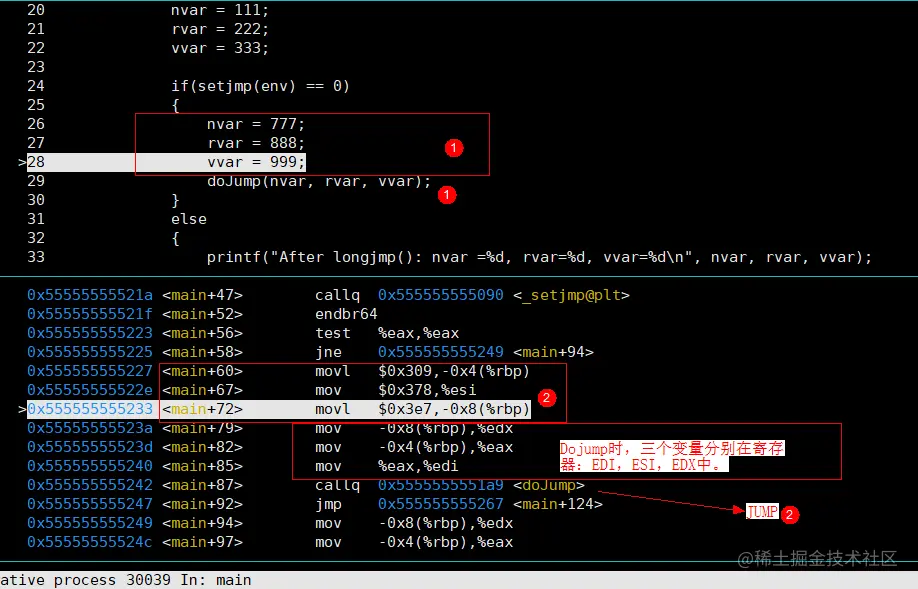Click line number 23 in the source gutter

(36, 67)
